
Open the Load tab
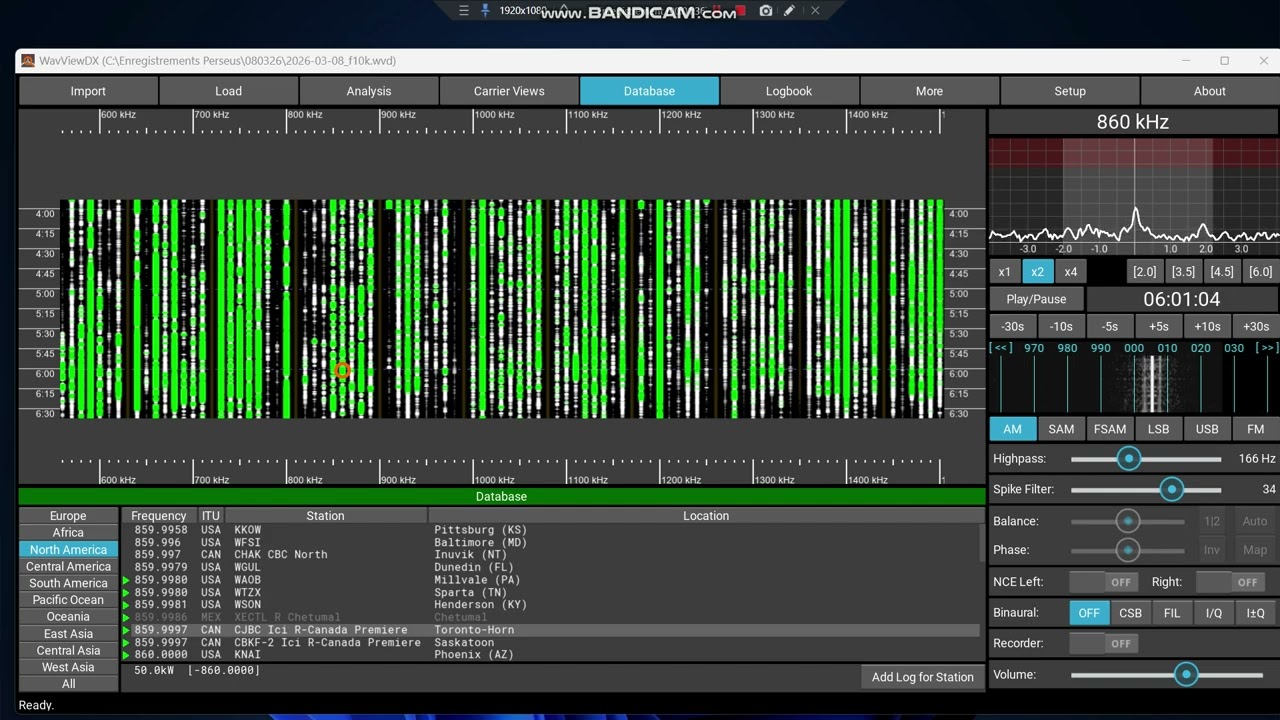tap(228, 91)
